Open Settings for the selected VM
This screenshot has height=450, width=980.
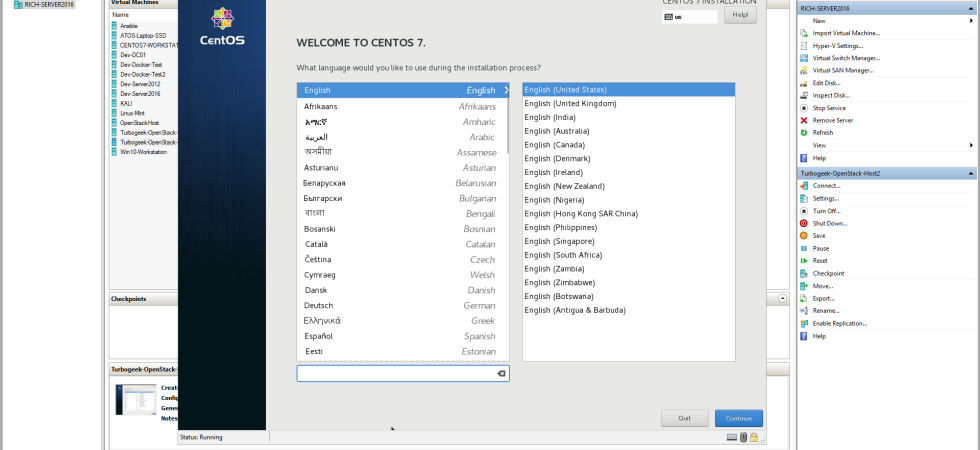[x=826, y=199]
